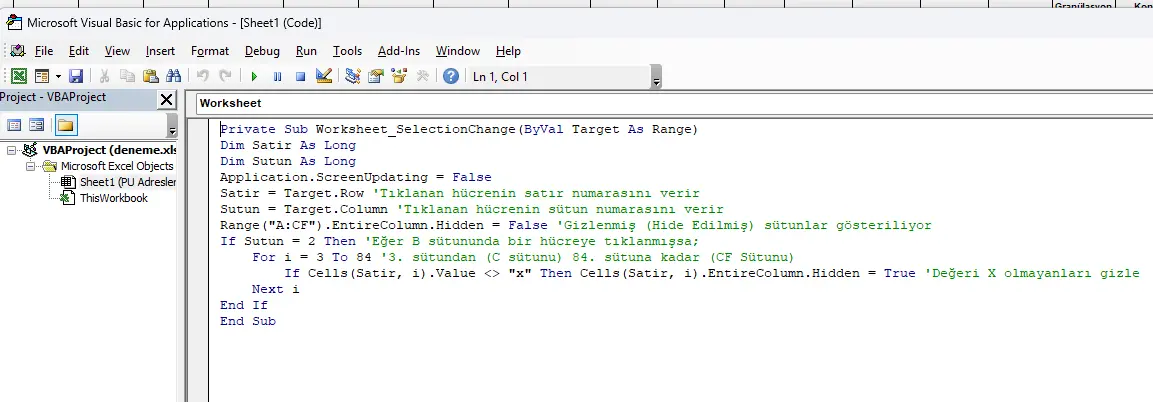
Task: Click the End Sub code line
Action: (248, 321)
